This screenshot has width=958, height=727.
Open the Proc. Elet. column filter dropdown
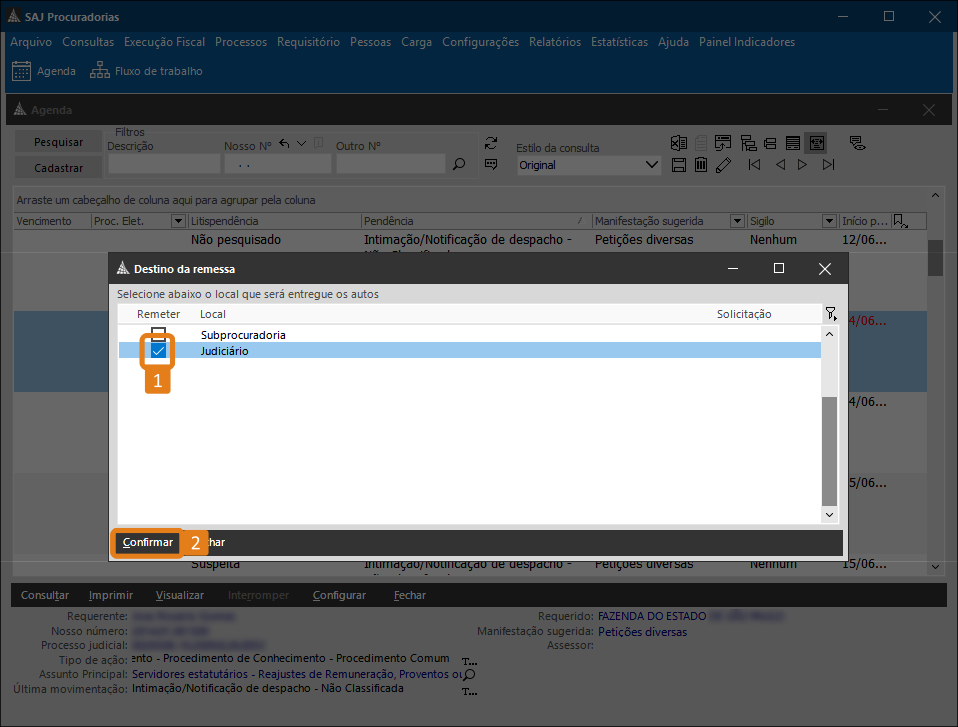(x=178, y=221)
